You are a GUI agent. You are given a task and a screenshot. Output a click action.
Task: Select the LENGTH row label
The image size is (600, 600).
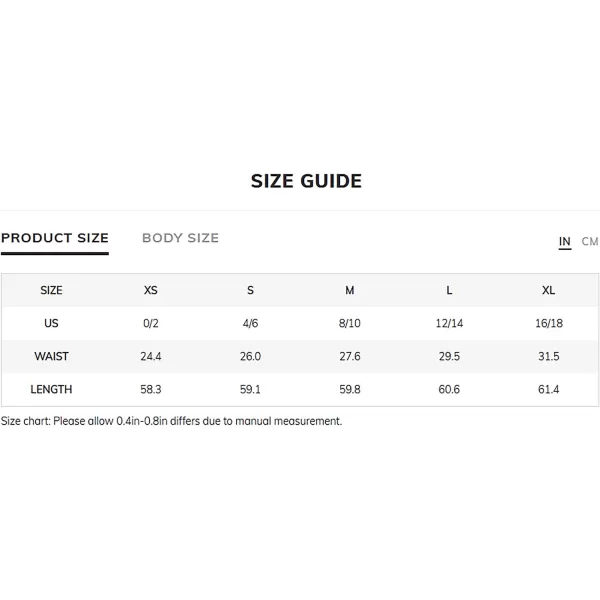tap(51, 389)
